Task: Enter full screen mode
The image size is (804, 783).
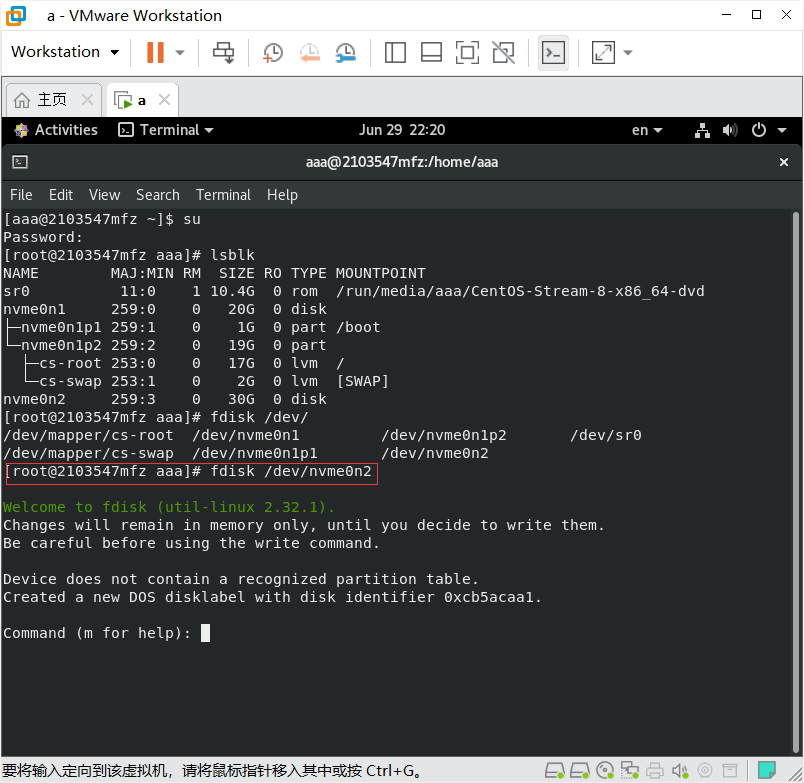Action: pos(467,52)
